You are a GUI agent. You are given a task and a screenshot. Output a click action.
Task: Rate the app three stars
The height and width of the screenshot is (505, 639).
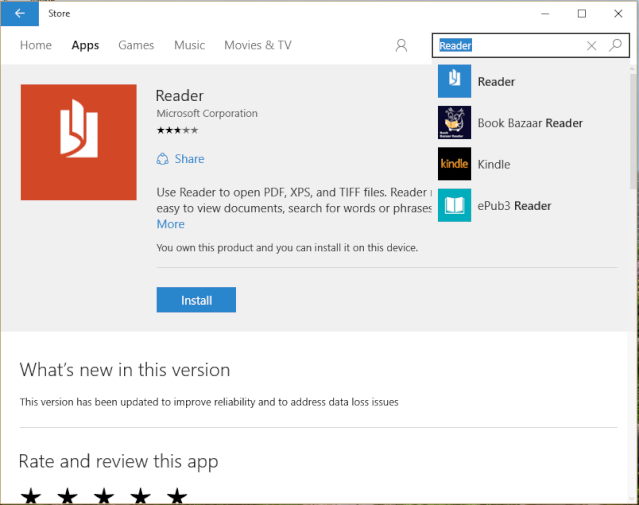tap(104, 496)
